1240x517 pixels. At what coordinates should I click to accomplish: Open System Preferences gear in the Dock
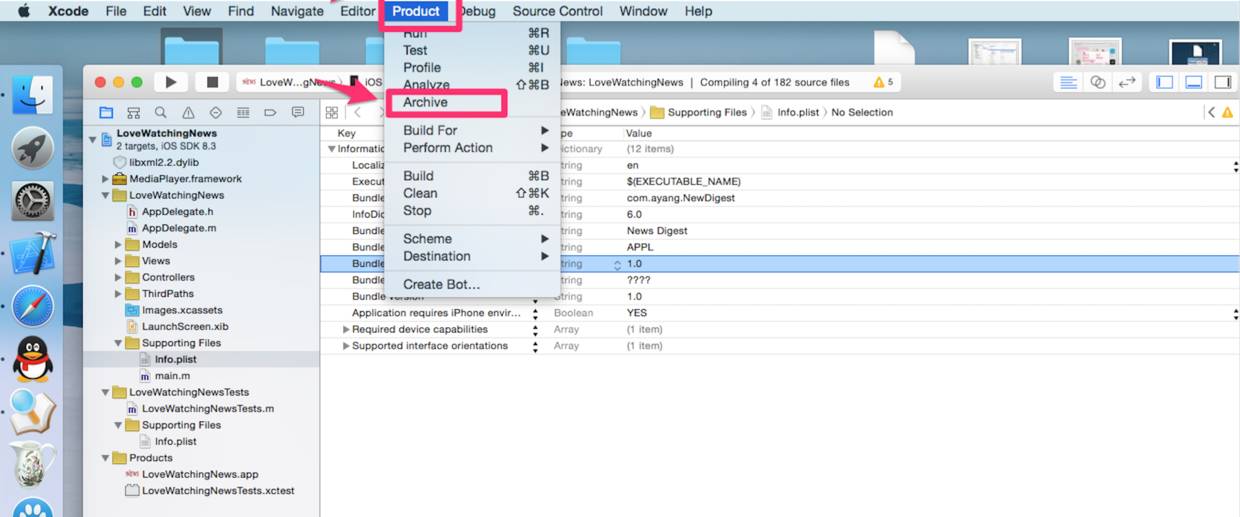[32, 201]
